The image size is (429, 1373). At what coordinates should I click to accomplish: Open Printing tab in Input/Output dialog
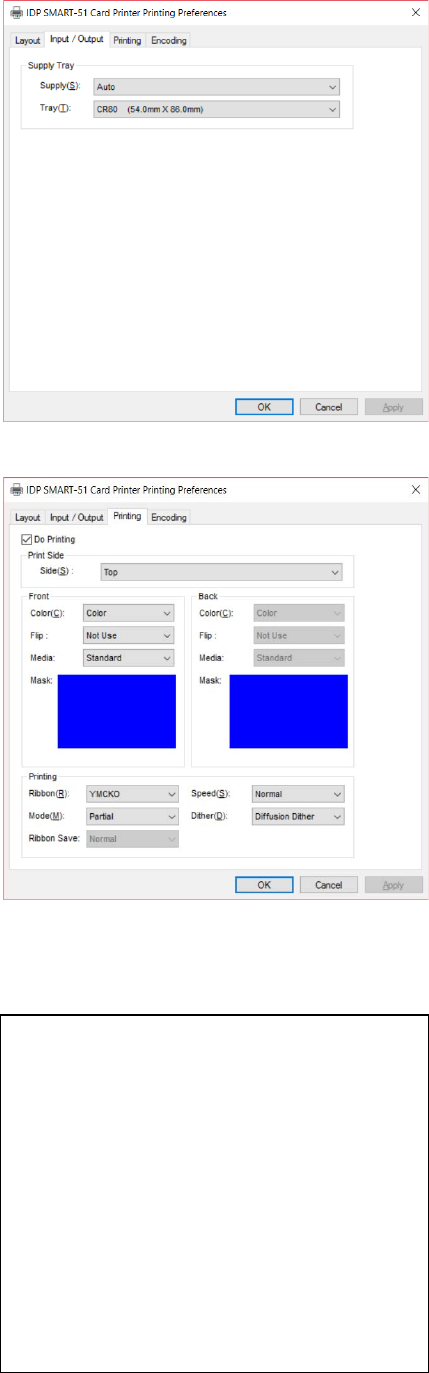click(128, 41)
